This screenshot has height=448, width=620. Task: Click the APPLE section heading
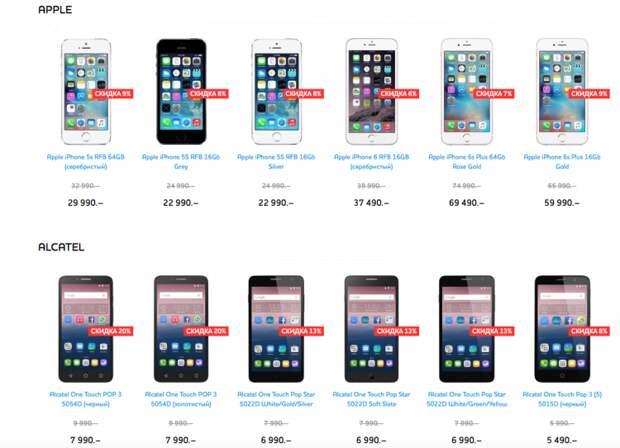click(x=55, y=9)
